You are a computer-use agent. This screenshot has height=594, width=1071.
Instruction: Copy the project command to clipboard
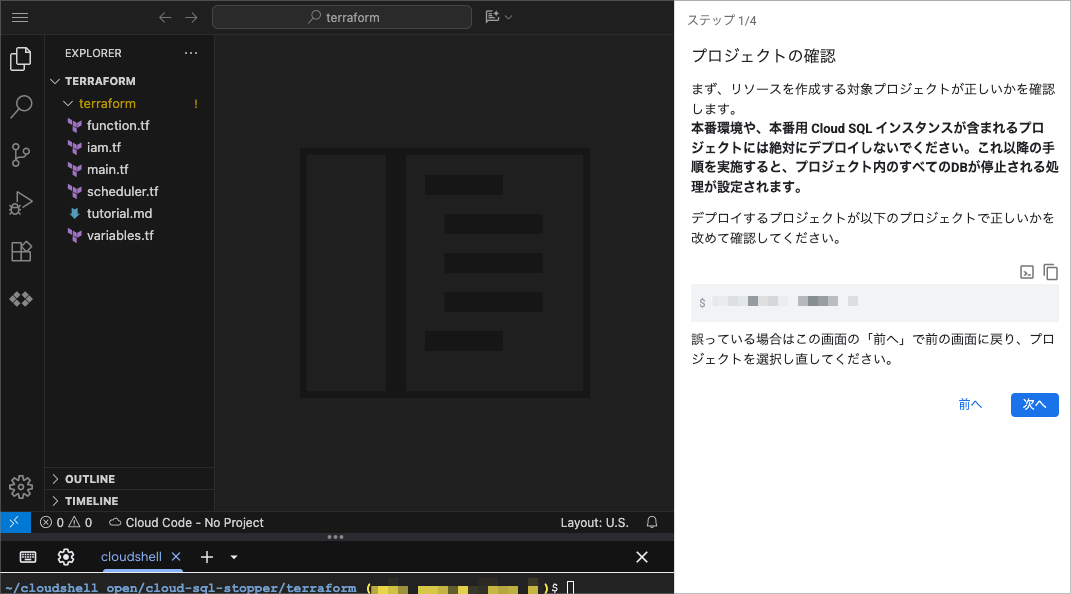(x=1049, y=271)
